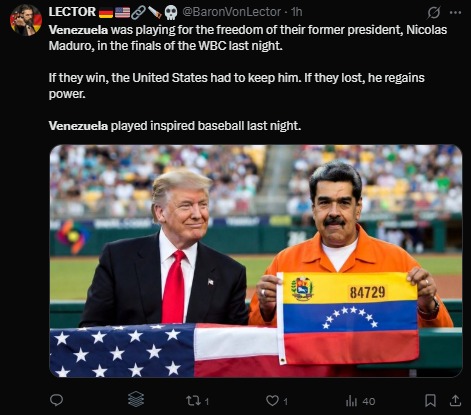View post analytics bar chart icon
The height and width of the screenshot is (415, 471).
coord(351,401)
